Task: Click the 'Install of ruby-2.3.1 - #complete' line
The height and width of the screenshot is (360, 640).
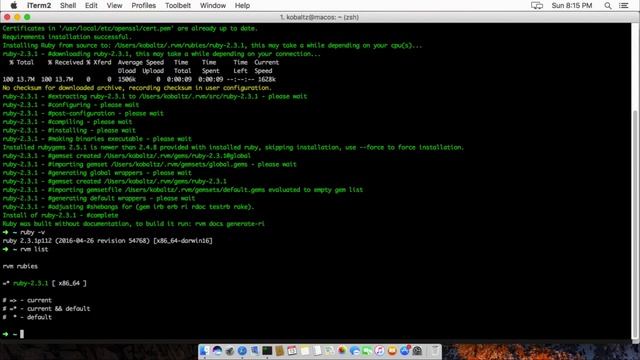Action: 60,215
